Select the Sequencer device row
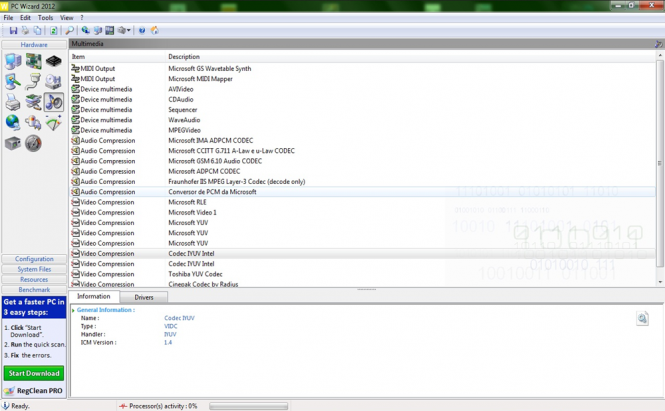Viewport: 665px width, 411px height. 363,109
